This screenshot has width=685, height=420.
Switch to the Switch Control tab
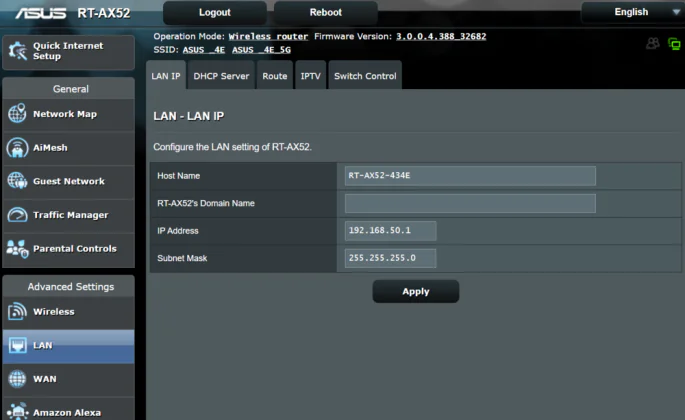(x=365, y=76)
